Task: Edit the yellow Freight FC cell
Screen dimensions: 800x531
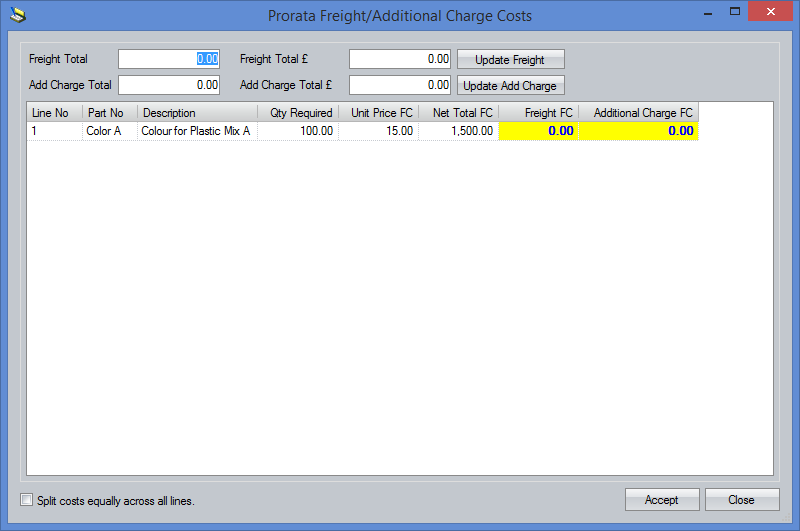Action: pyautogui.click(x=538, y=131)
